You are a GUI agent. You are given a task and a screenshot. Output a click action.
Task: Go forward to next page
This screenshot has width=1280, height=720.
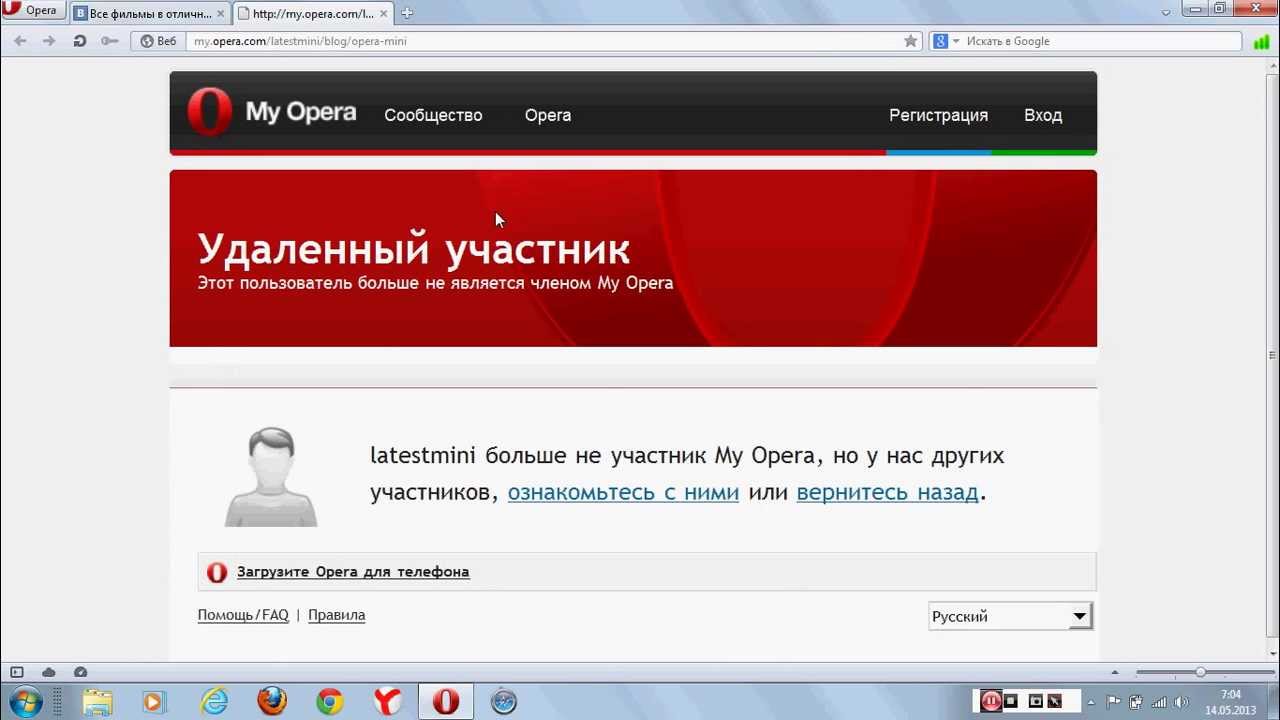pyautogui.click(x=48, y=41)
